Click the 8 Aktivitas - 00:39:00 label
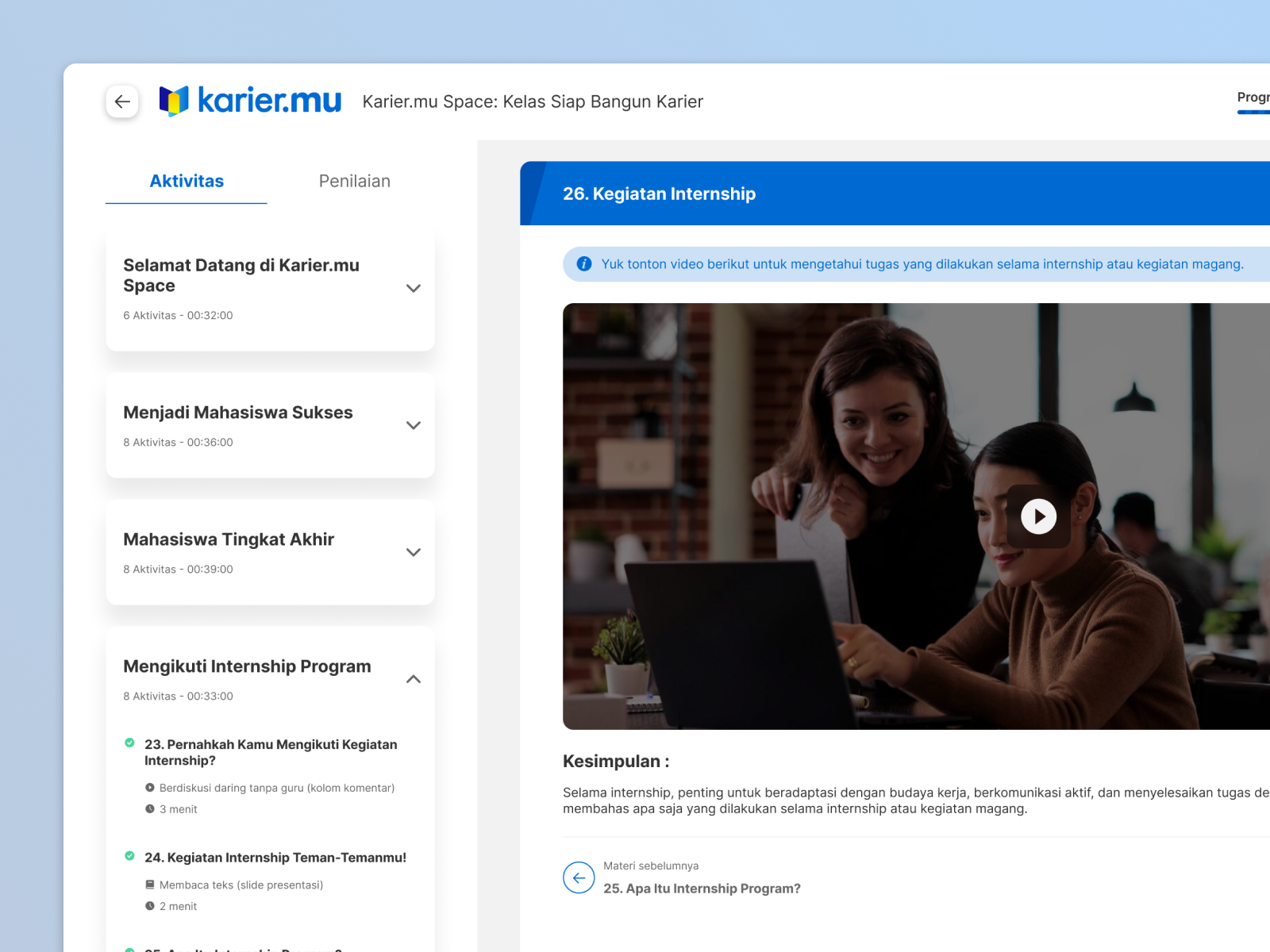 click(178, 569)
